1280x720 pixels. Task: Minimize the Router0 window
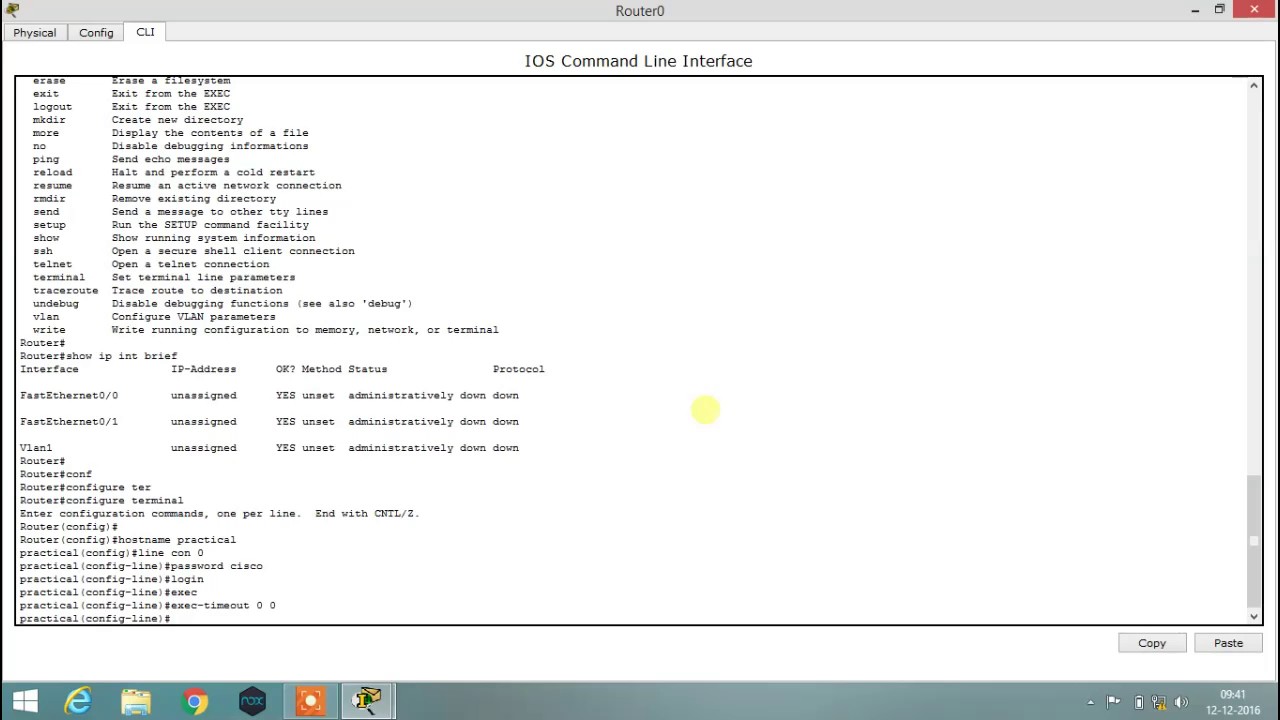1195,10
